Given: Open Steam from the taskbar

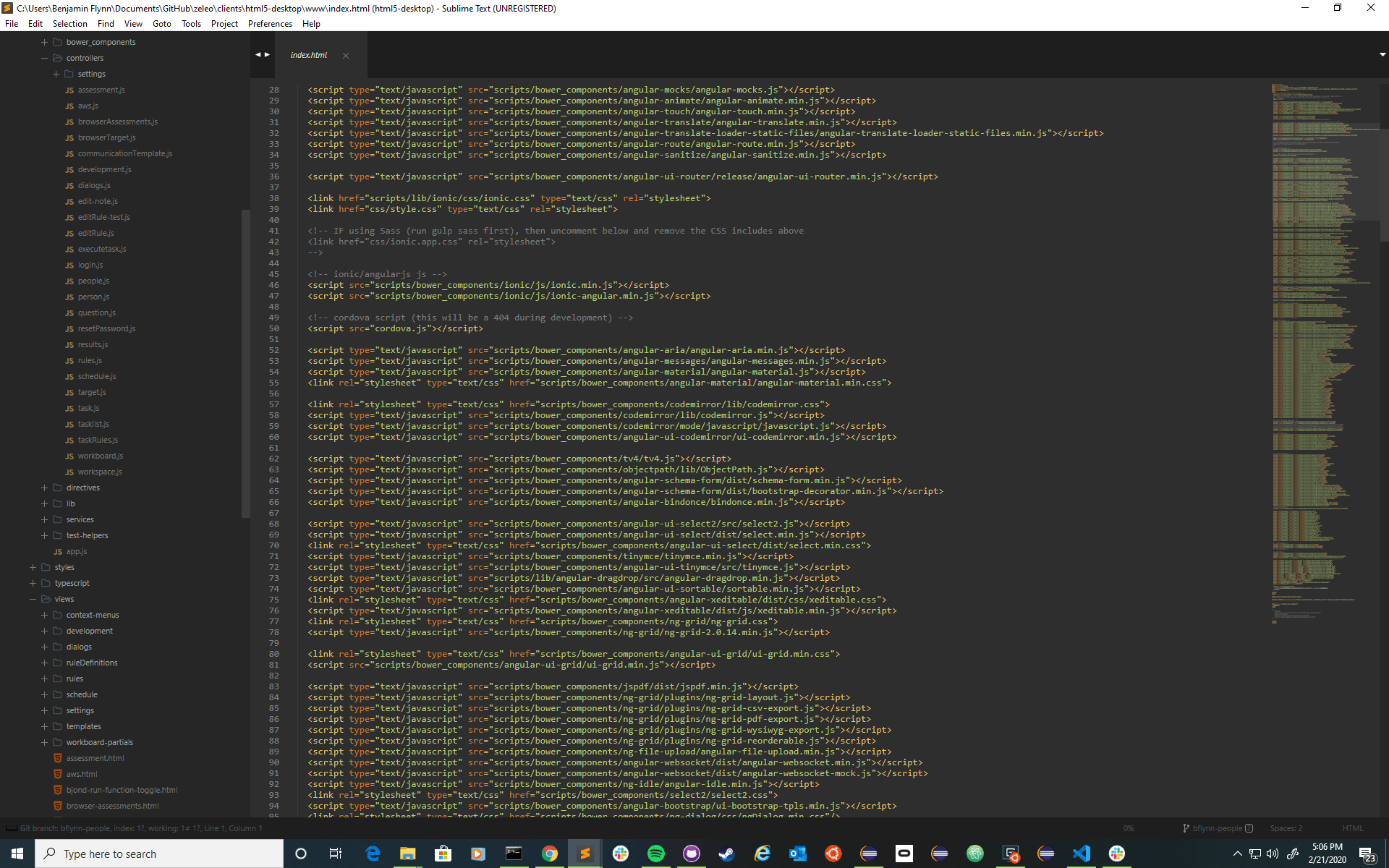Looking at the screenshot, I should pos(726,854).
